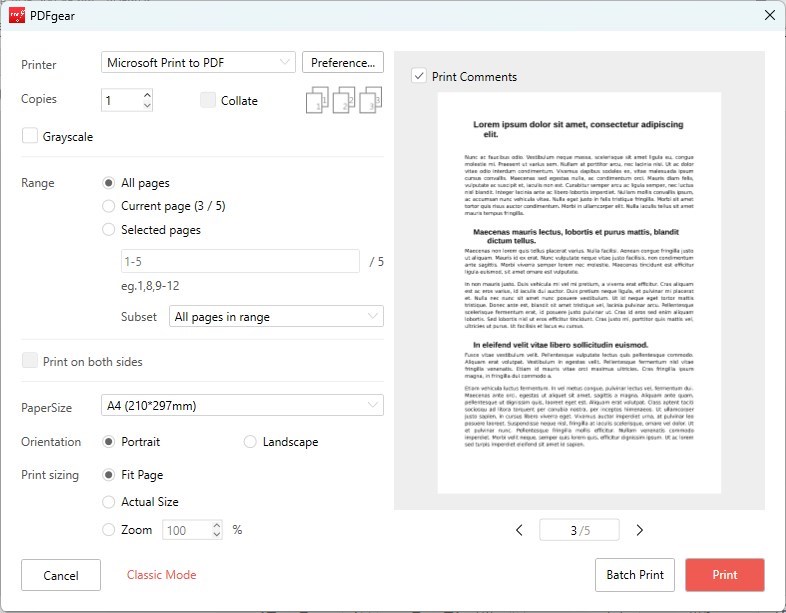Image resolution: width=786 pixels, height=613 pixels.
Task: Expand the Subset dropdown
Action: (x=276, y=316)
